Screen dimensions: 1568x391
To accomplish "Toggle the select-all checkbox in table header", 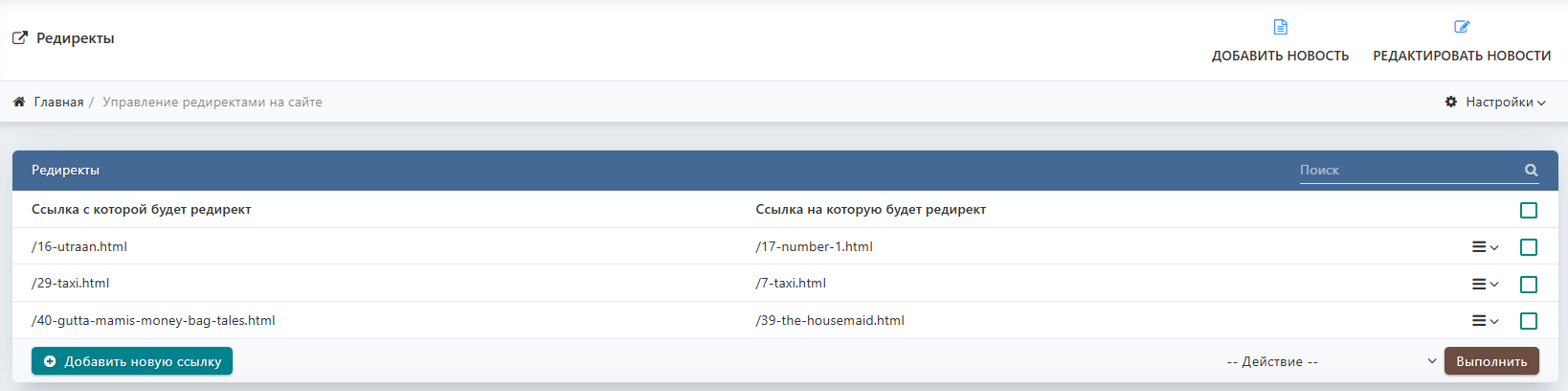I will (x=1529, y=210).
